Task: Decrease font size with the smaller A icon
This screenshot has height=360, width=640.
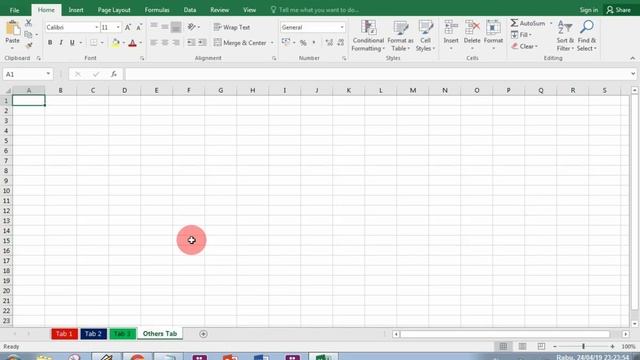Action: tap(139, 27)
